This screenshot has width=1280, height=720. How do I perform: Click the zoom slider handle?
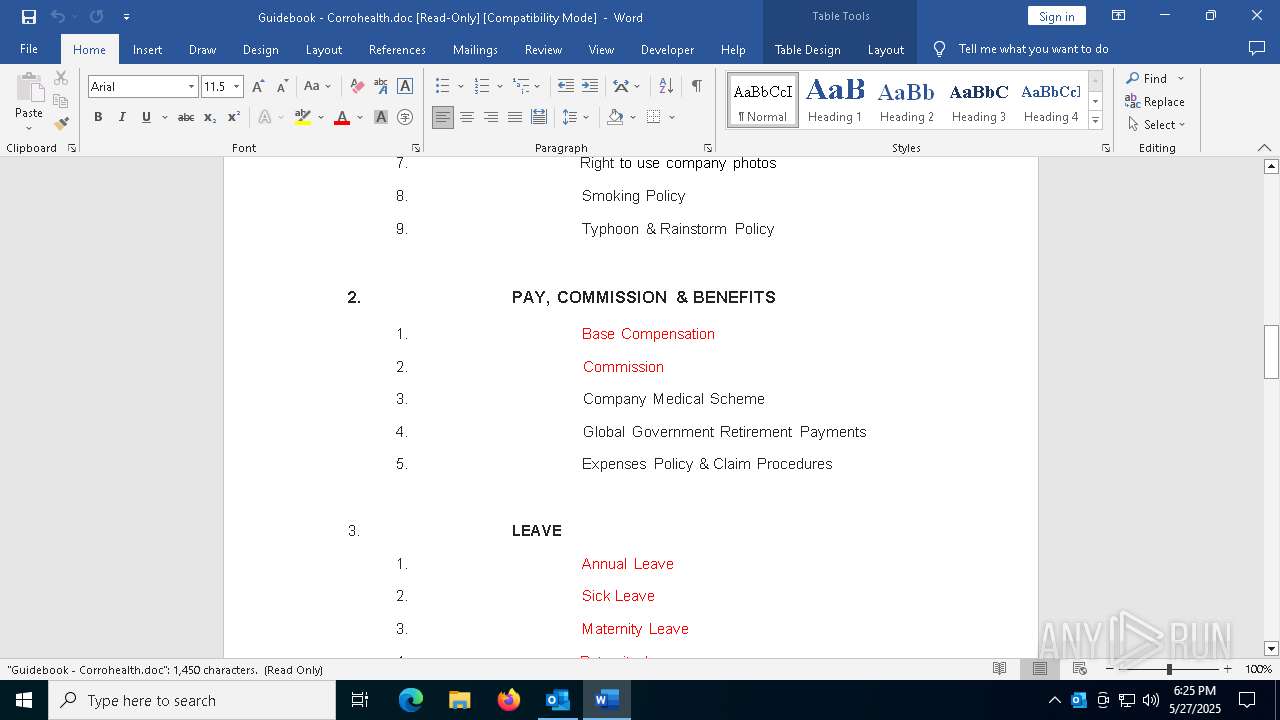pos(1169,669)
